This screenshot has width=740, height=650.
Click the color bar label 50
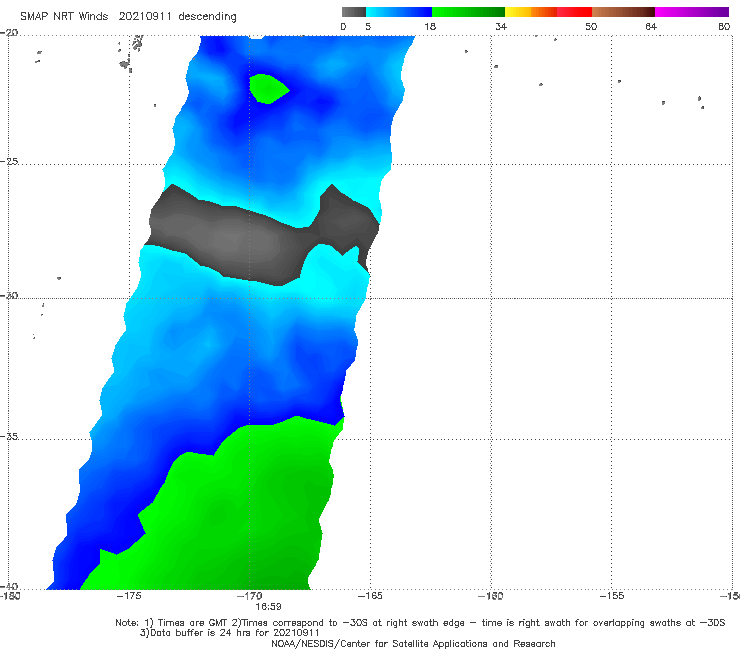pyautogui.click(x=591, y=26)
